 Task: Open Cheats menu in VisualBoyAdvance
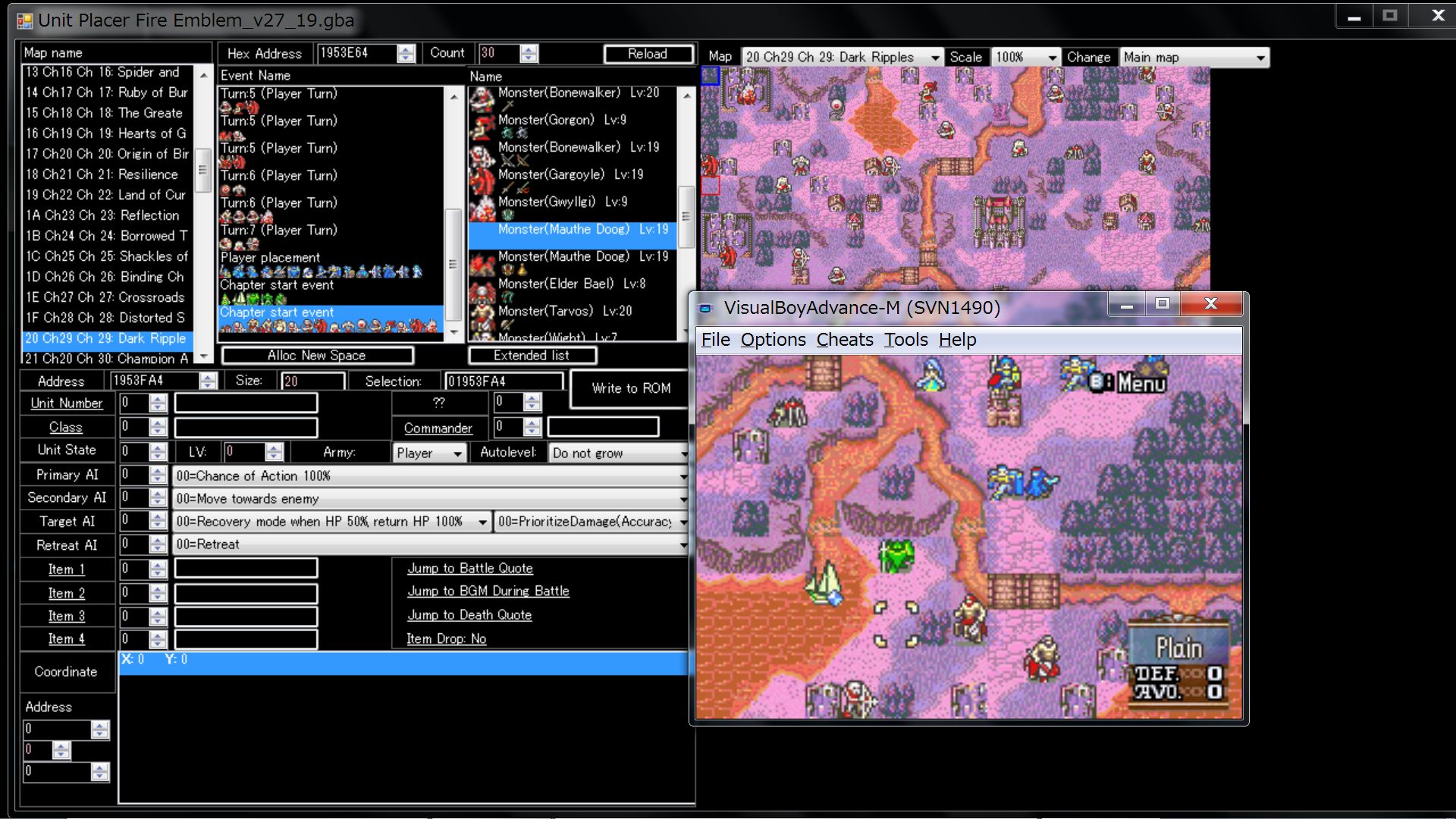(845, 340)
